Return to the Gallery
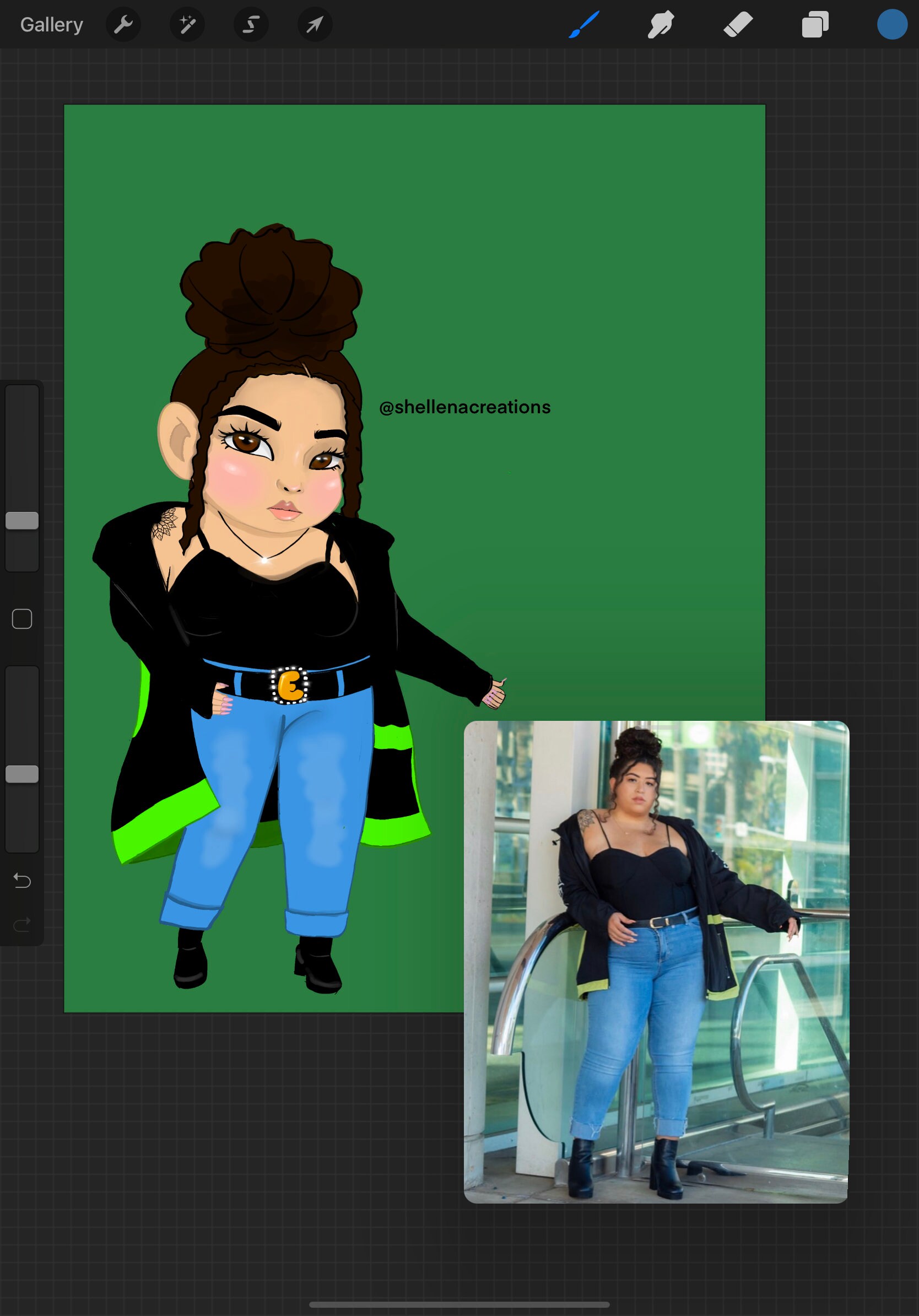919x1316 pixels. point(51,24)
